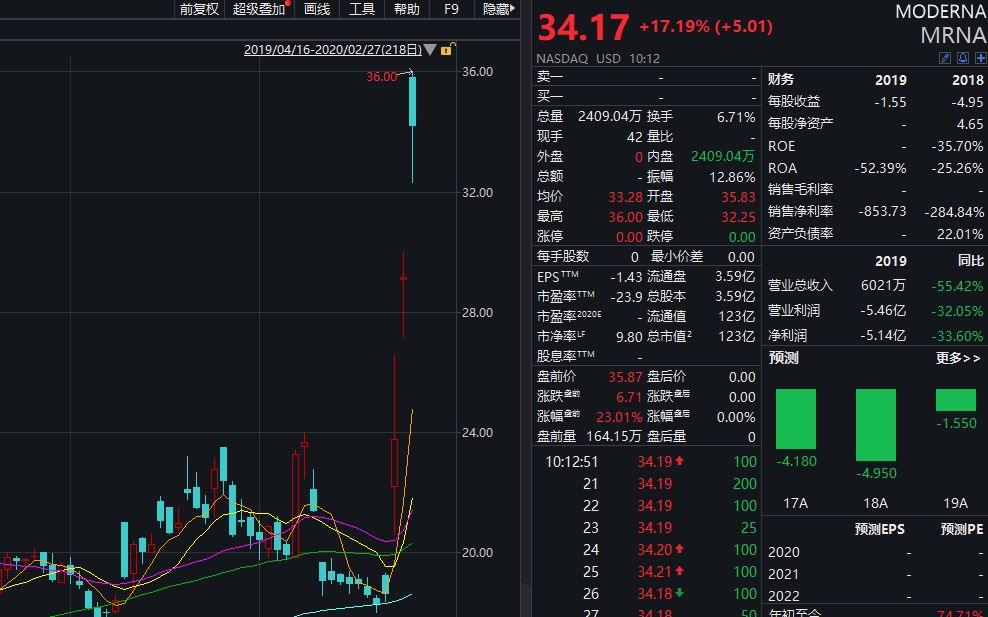Click the 换手 6.71% turnover value

pos(735,117)
